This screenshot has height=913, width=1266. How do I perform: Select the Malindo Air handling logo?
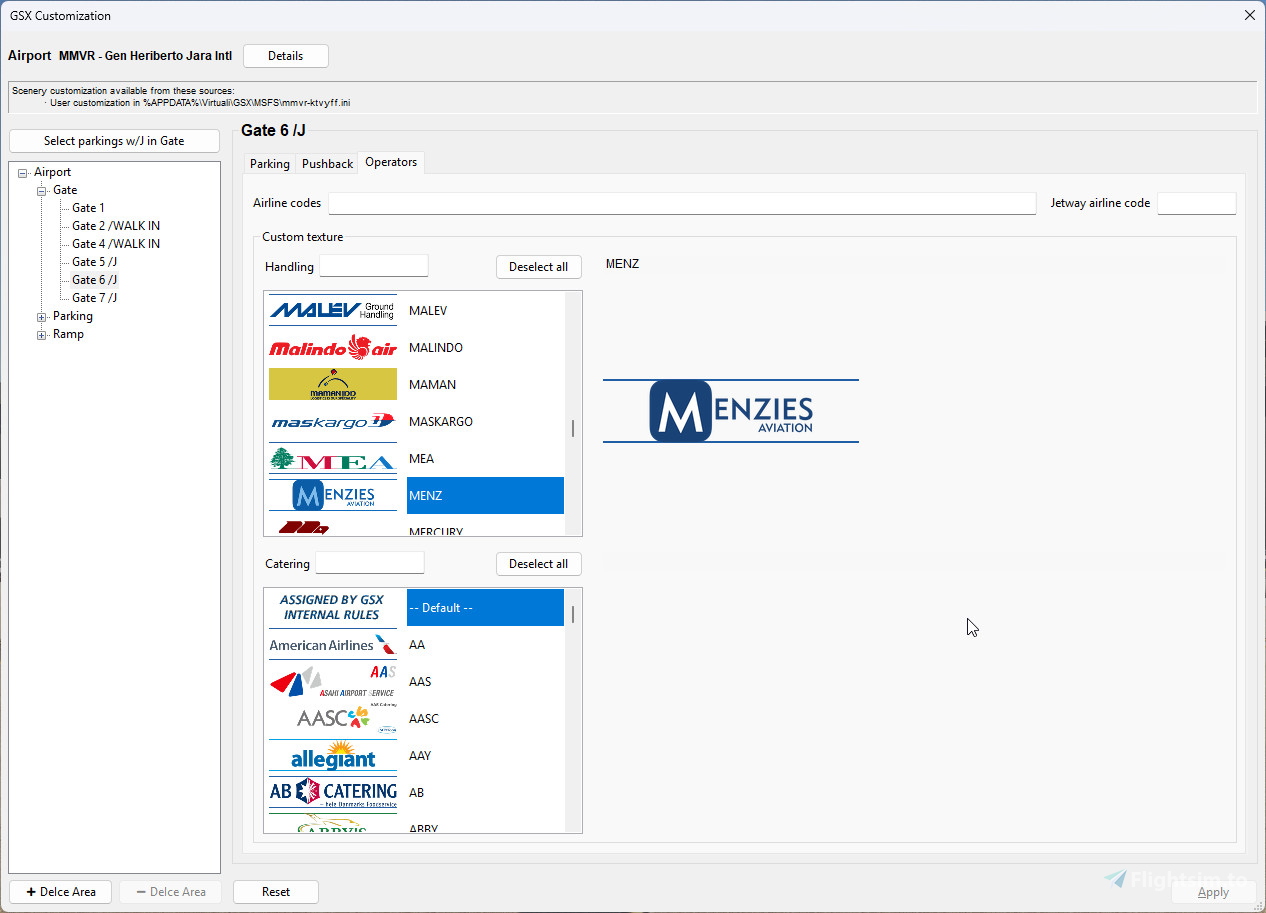pyautogui.click(x=333, y=347)
